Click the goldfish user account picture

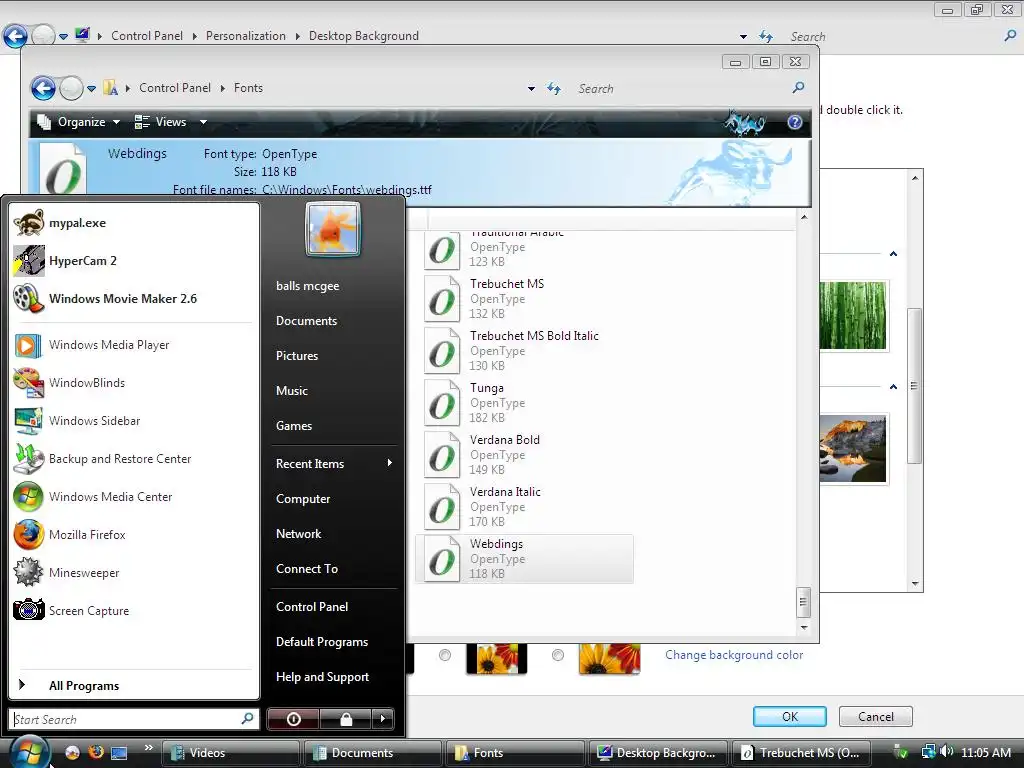332,229
